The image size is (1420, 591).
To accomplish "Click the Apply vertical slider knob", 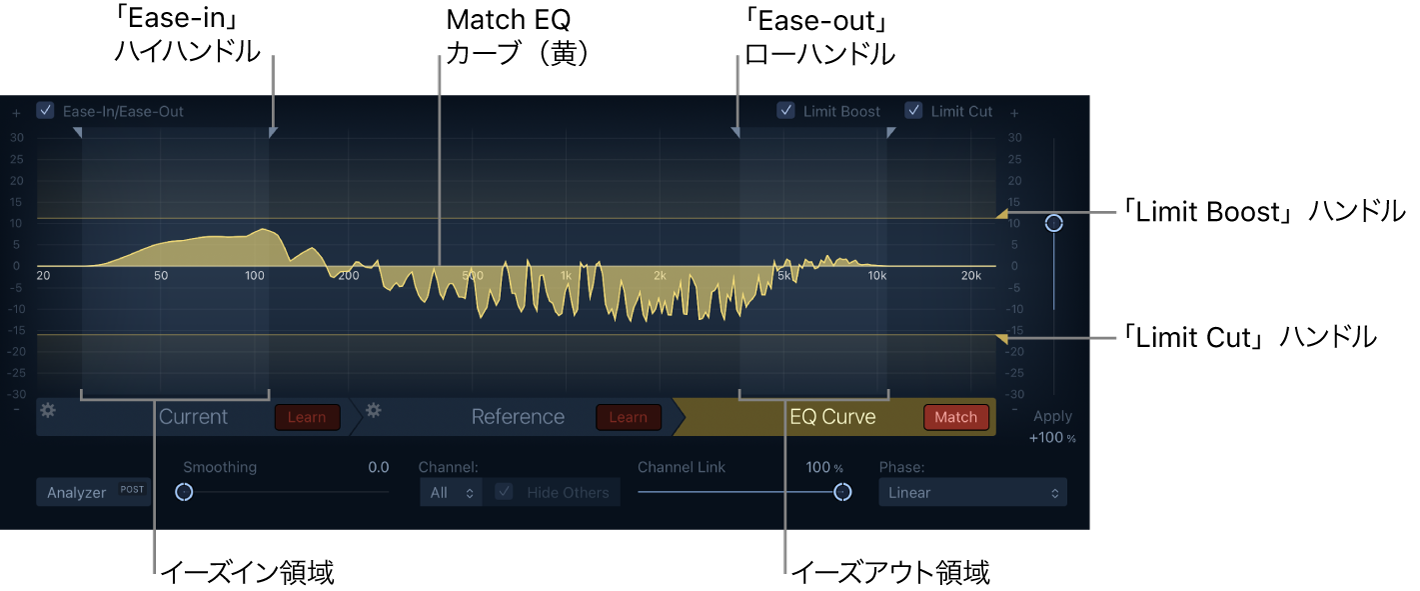I will pyautogui.click(x=1053, y=223).
